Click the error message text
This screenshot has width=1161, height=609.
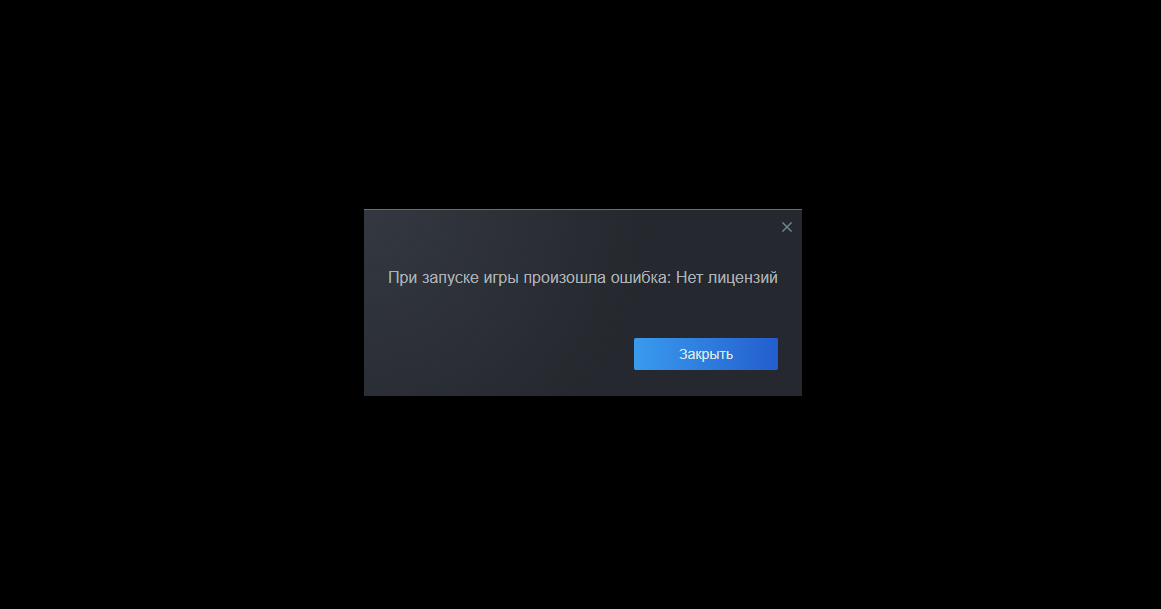tap(583, 278)
